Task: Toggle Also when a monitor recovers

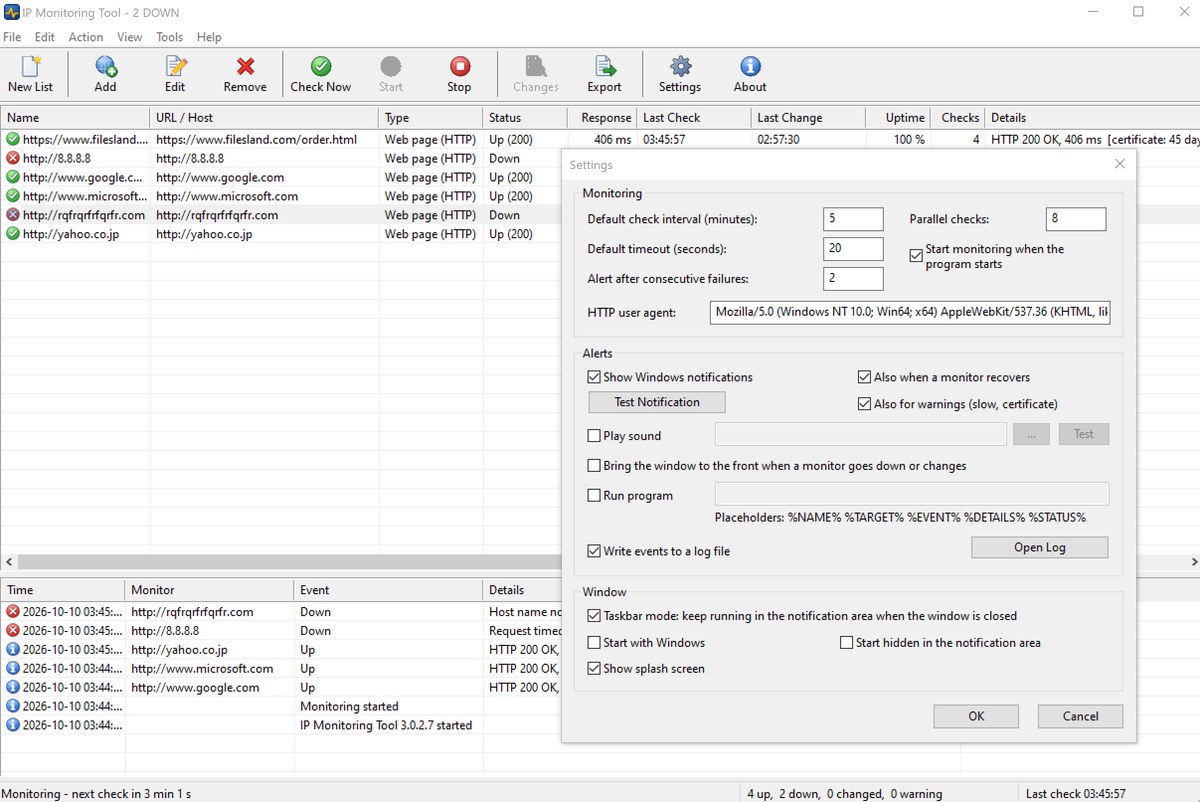Action: (864, 378)
